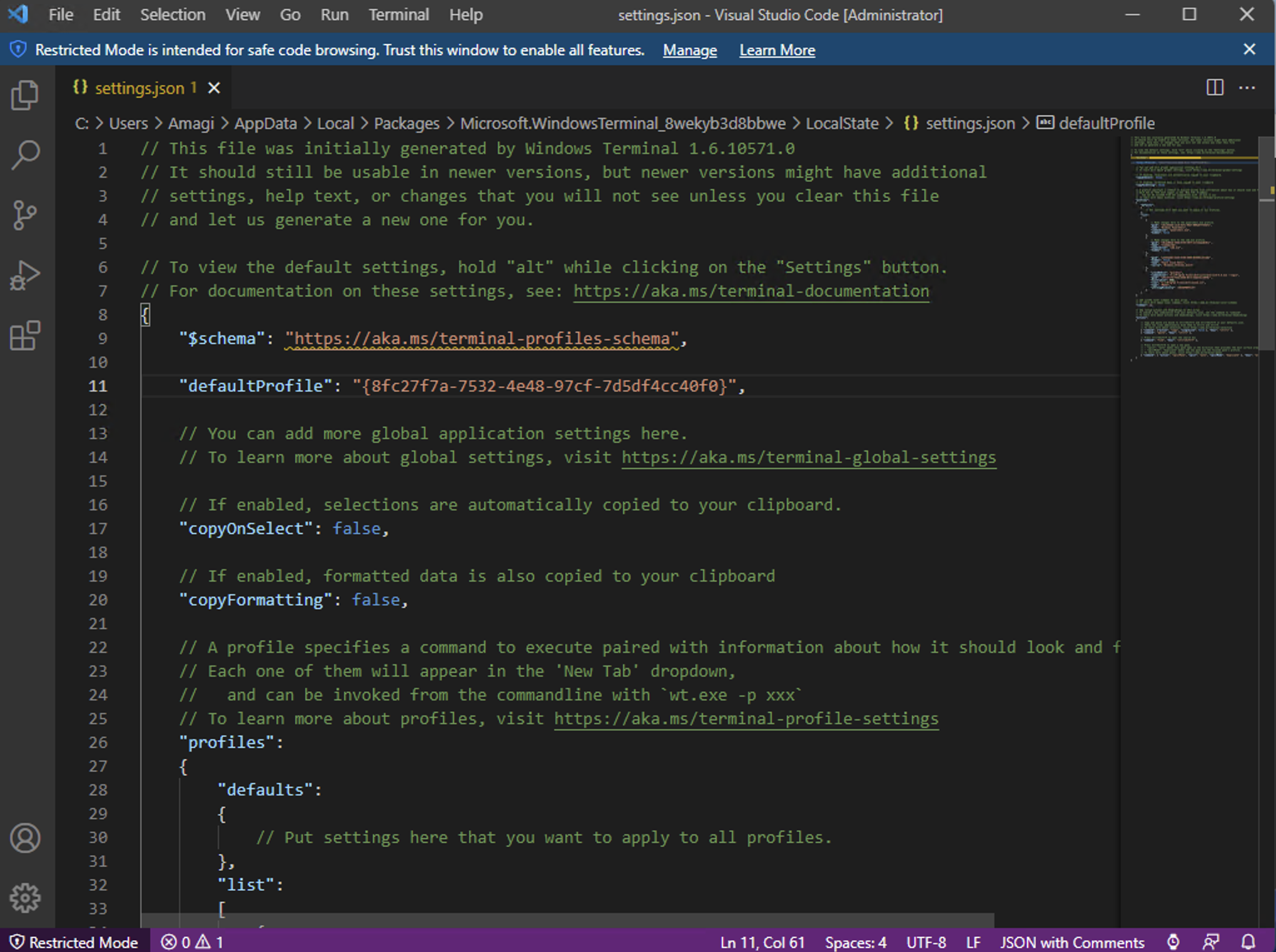1276x952 pixels.
Task: Open the Extensions view icon
Action: pos(25,336)
